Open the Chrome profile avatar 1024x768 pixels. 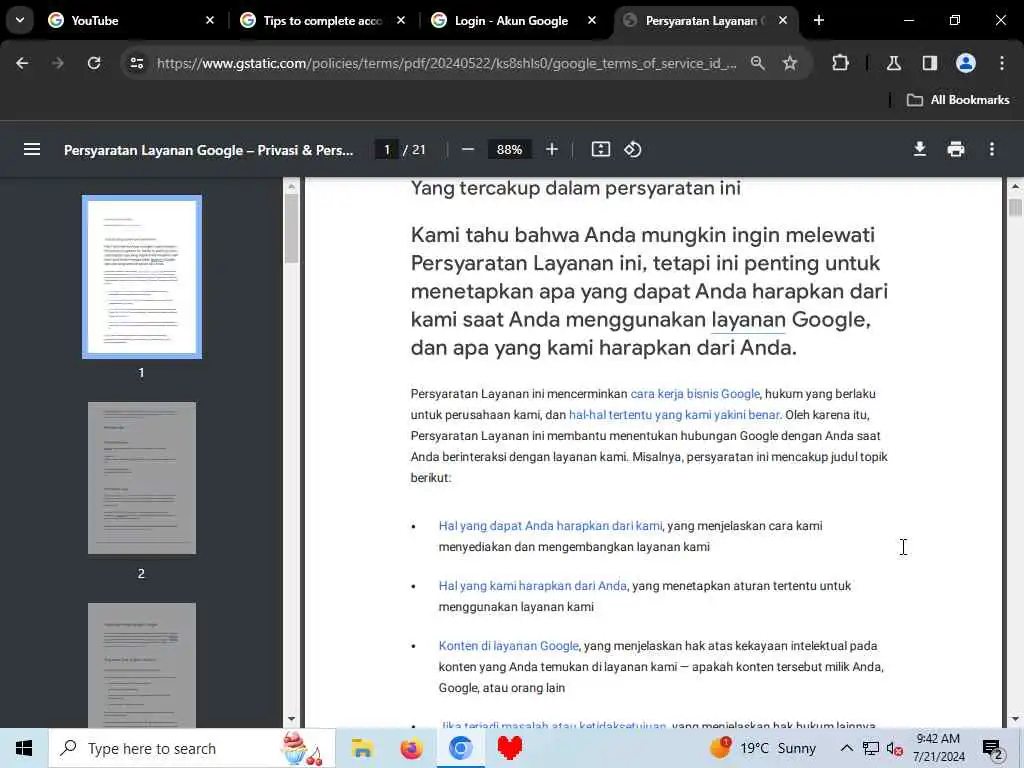[x=966, y=63]
